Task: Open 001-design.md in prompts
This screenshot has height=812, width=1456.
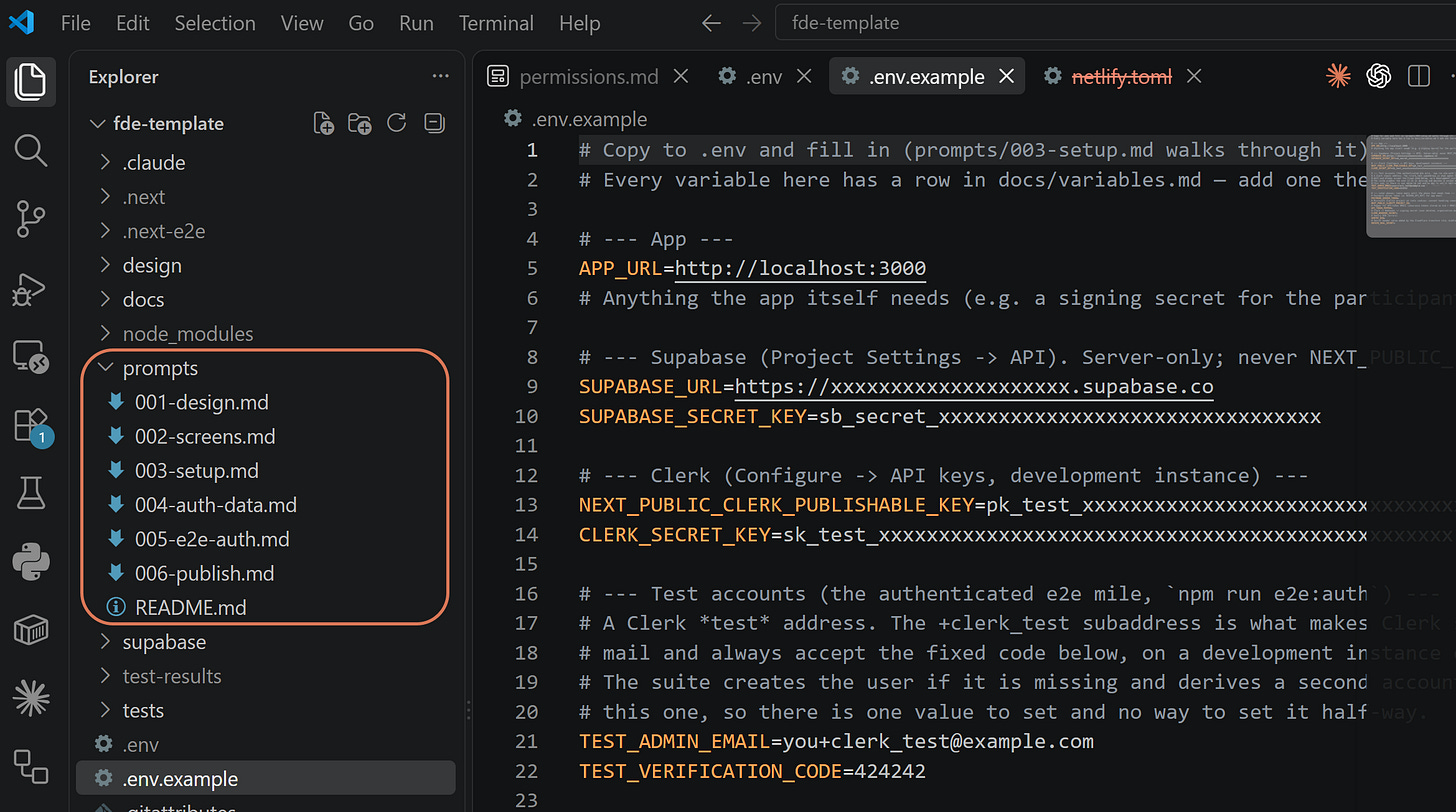Action: [x=200, y=402]
